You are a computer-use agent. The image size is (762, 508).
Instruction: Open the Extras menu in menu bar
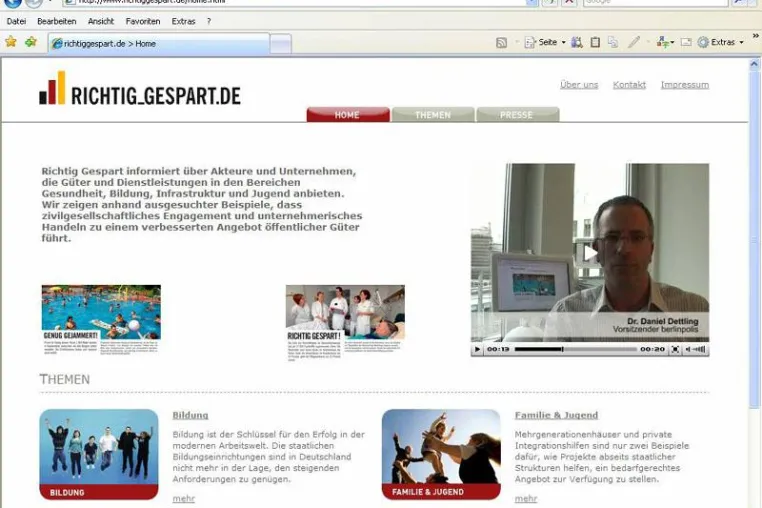click(x=183, y=21)
